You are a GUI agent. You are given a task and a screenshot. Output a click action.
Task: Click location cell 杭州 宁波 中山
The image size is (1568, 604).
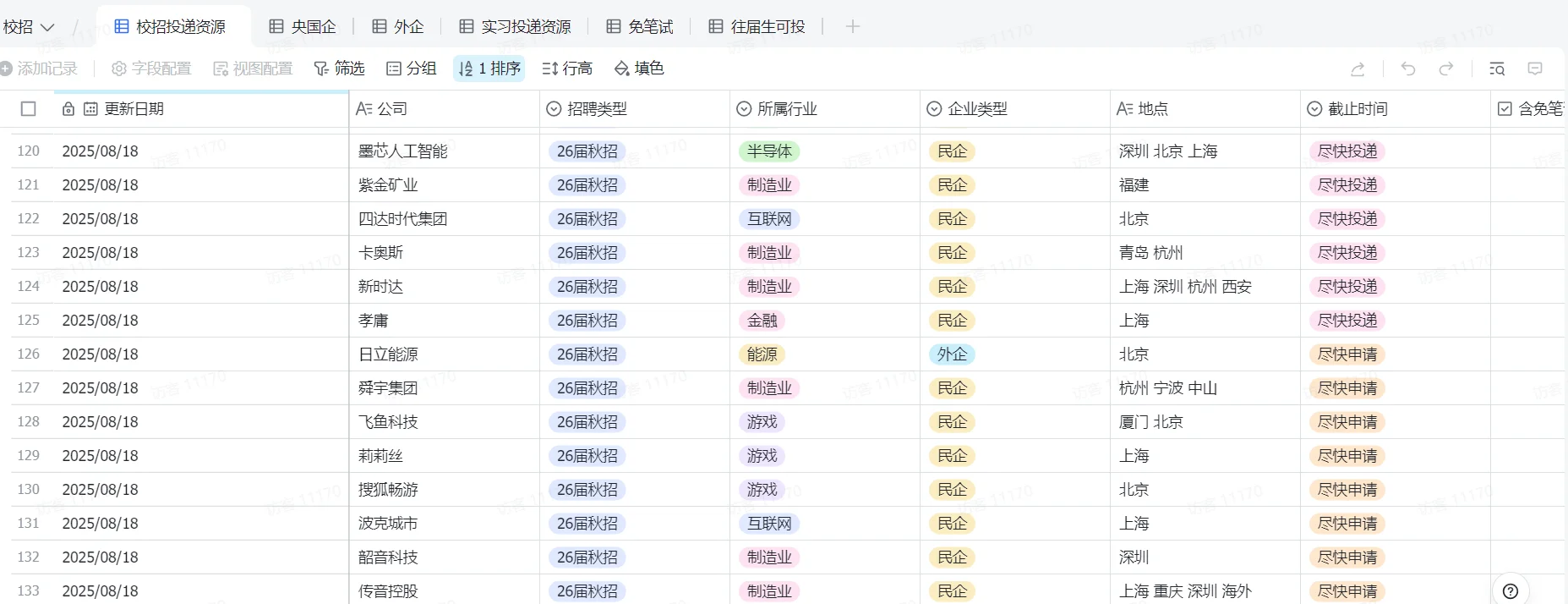click(x=1205, y=388)
